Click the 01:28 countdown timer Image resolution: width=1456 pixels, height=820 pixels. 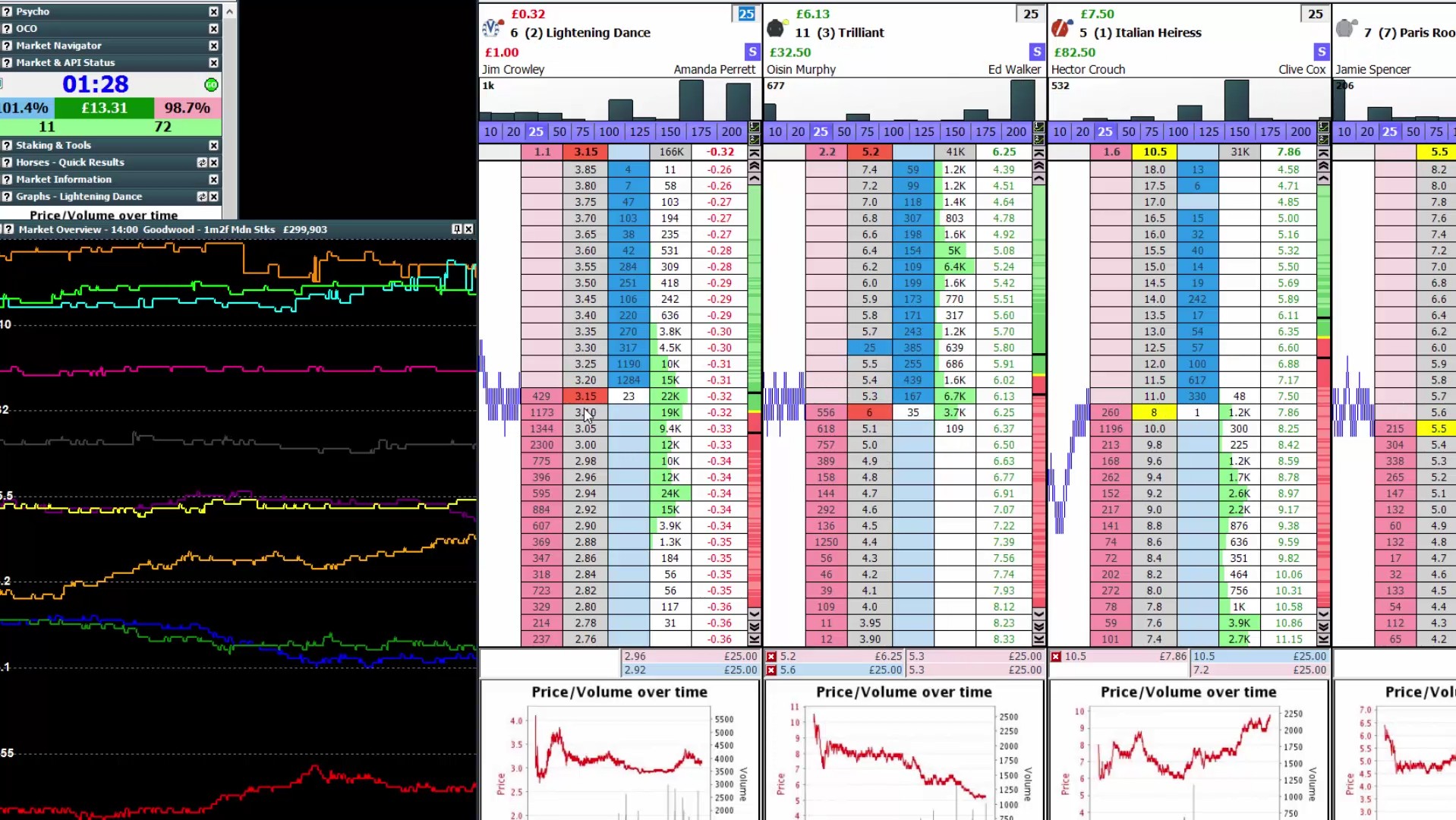tap(96, 84)
